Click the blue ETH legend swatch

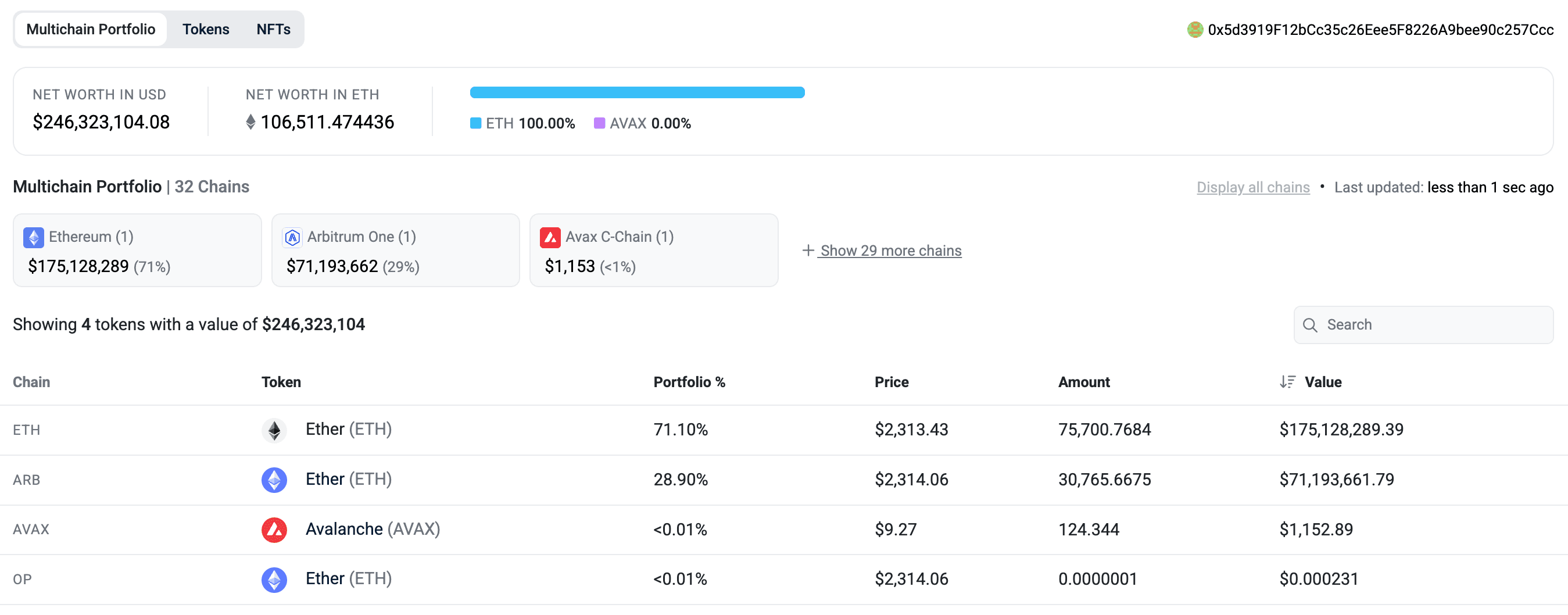click(475, 124)
